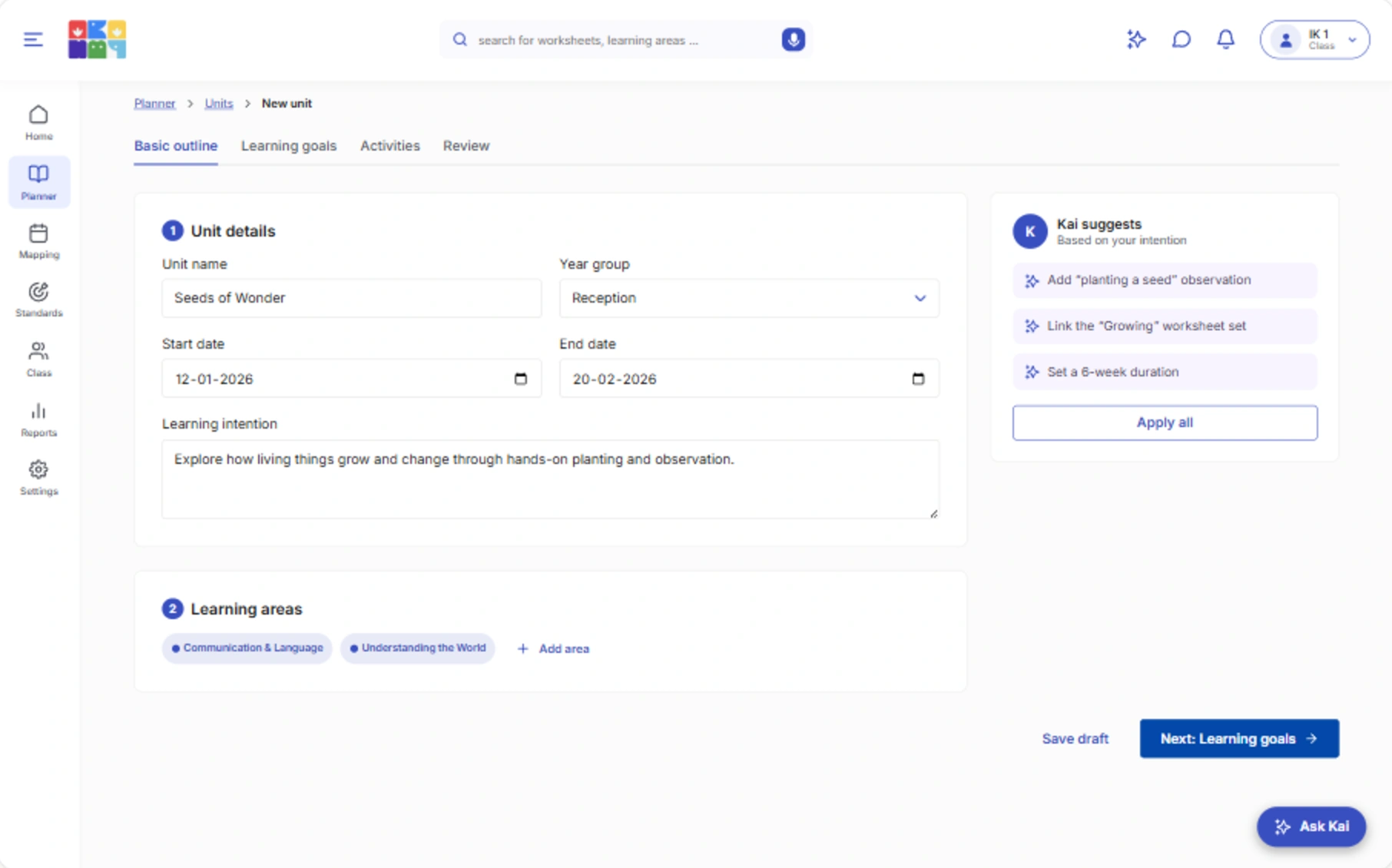This screenshot has width=1392, height=868.
Task: Click the Communication & Language chip
Action: tap(247, 648)
